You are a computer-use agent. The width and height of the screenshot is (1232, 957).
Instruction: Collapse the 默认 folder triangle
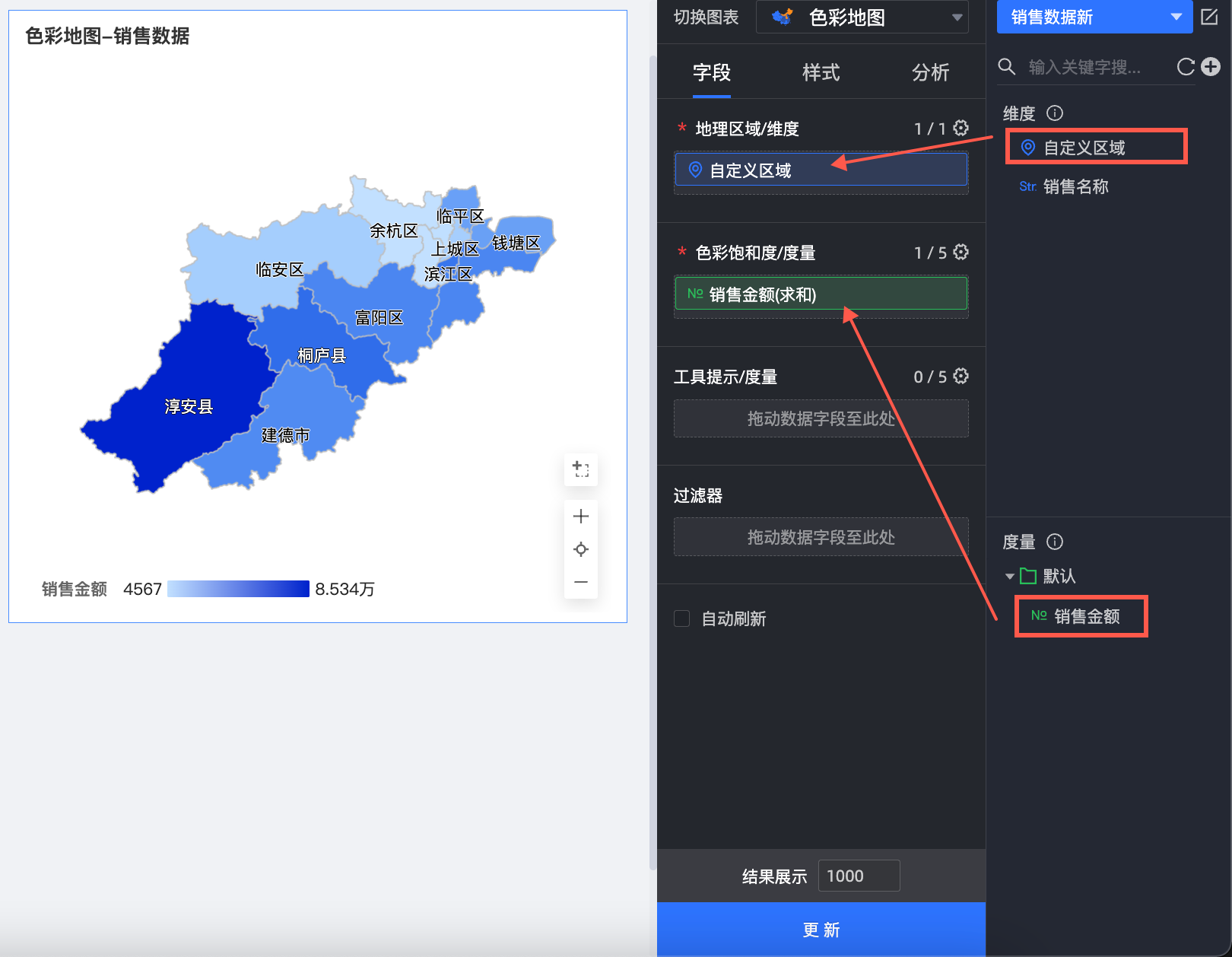pos(1010,577)
